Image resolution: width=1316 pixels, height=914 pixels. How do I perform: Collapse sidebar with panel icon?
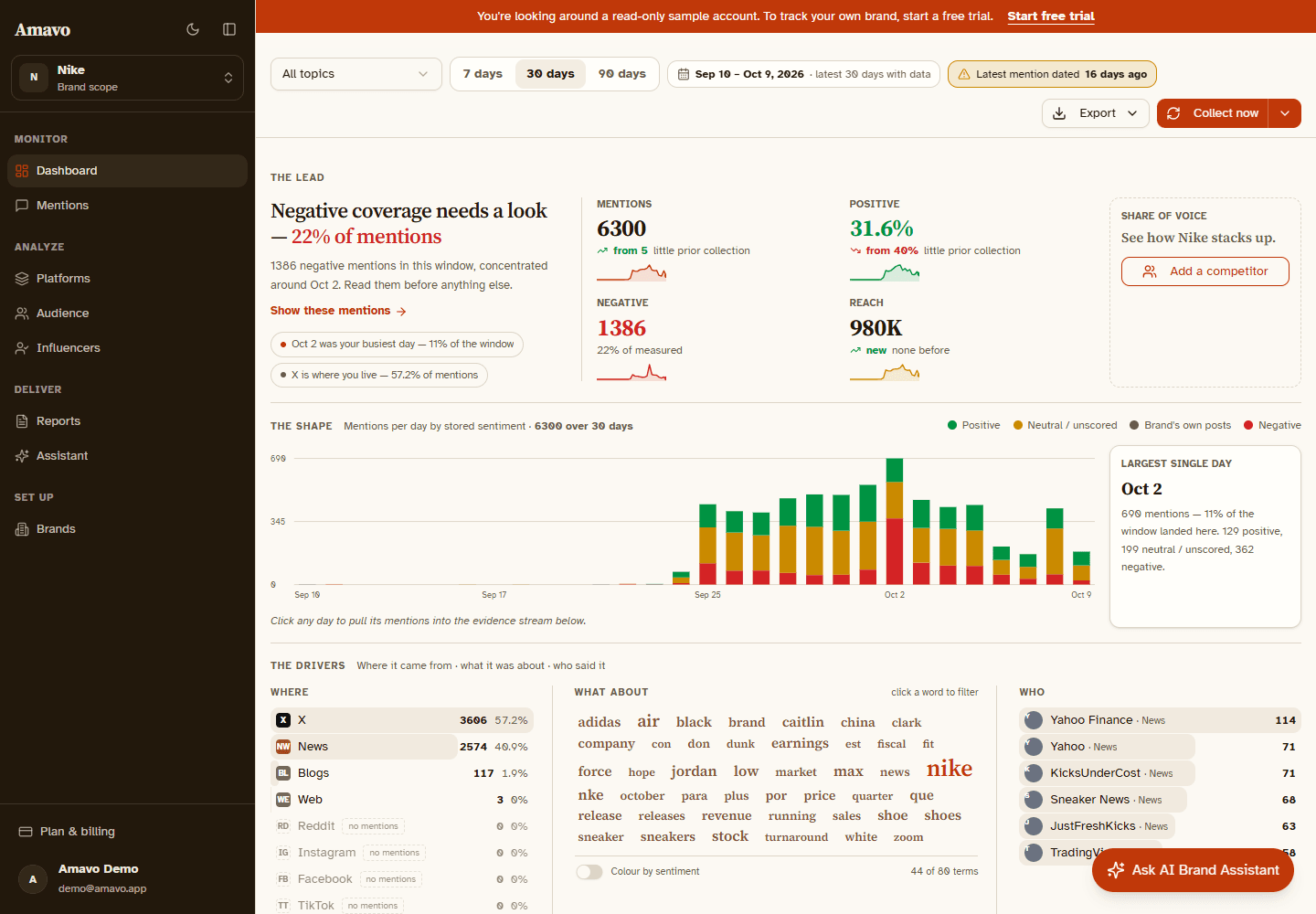(229, 29)
